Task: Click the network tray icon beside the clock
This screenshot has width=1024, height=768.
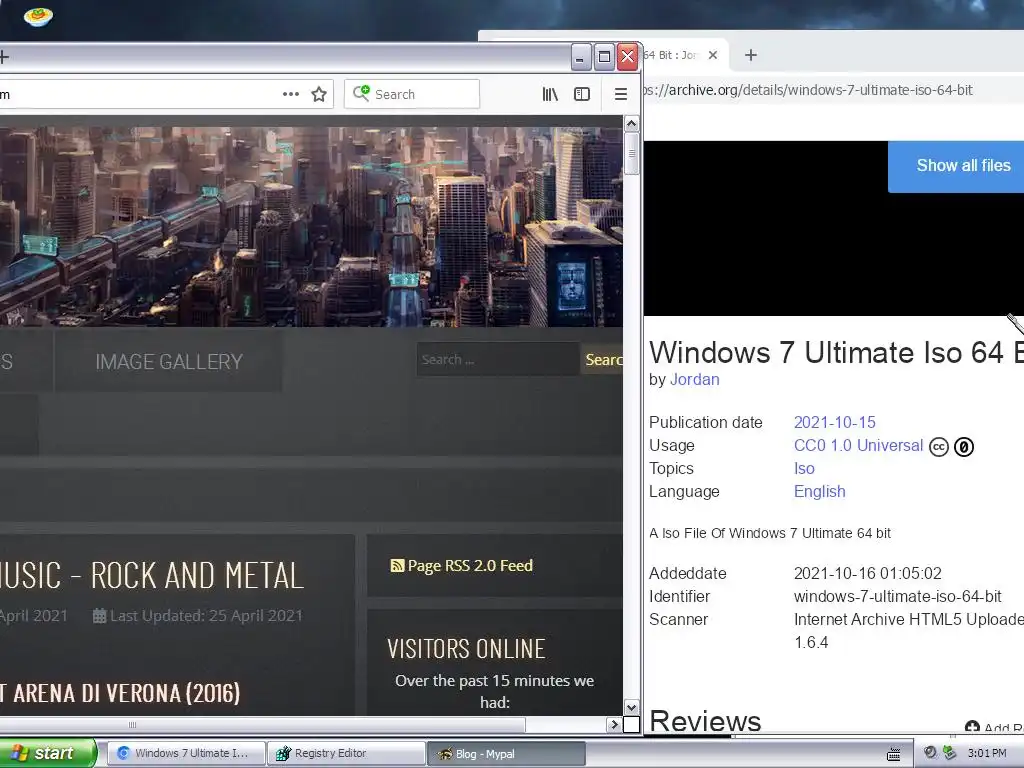Action: [x=949, y=753]
